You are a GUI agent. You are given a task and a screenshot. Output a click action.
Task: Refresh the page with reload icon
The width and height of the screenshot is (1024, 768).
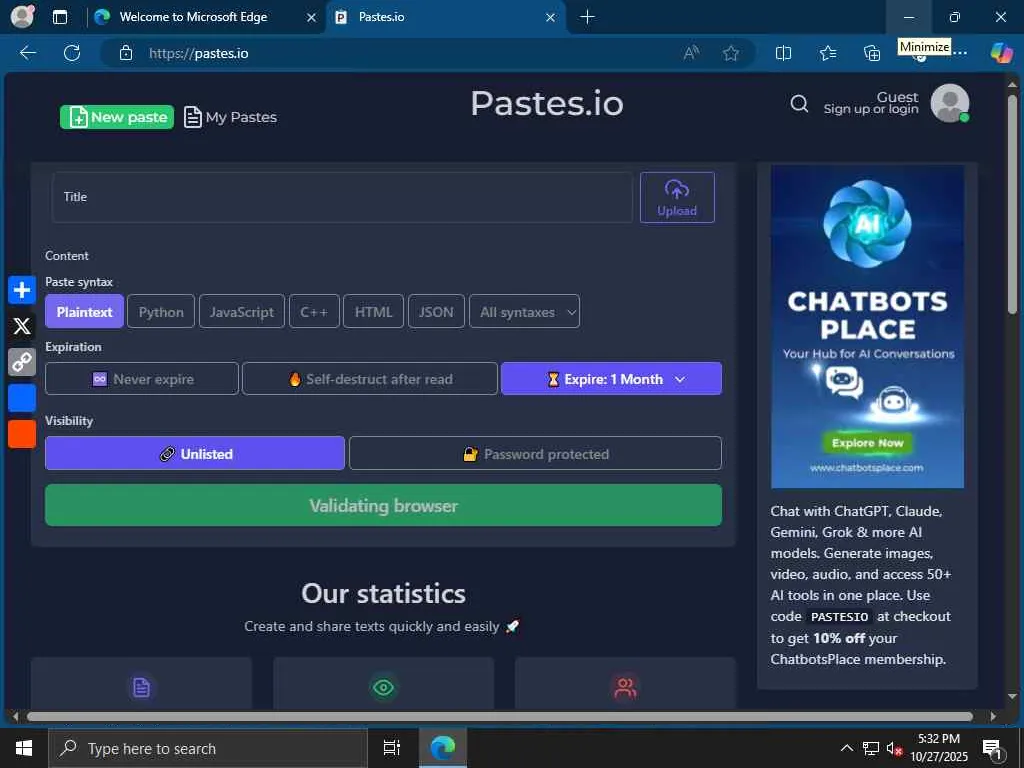click(x=72, y=53)
